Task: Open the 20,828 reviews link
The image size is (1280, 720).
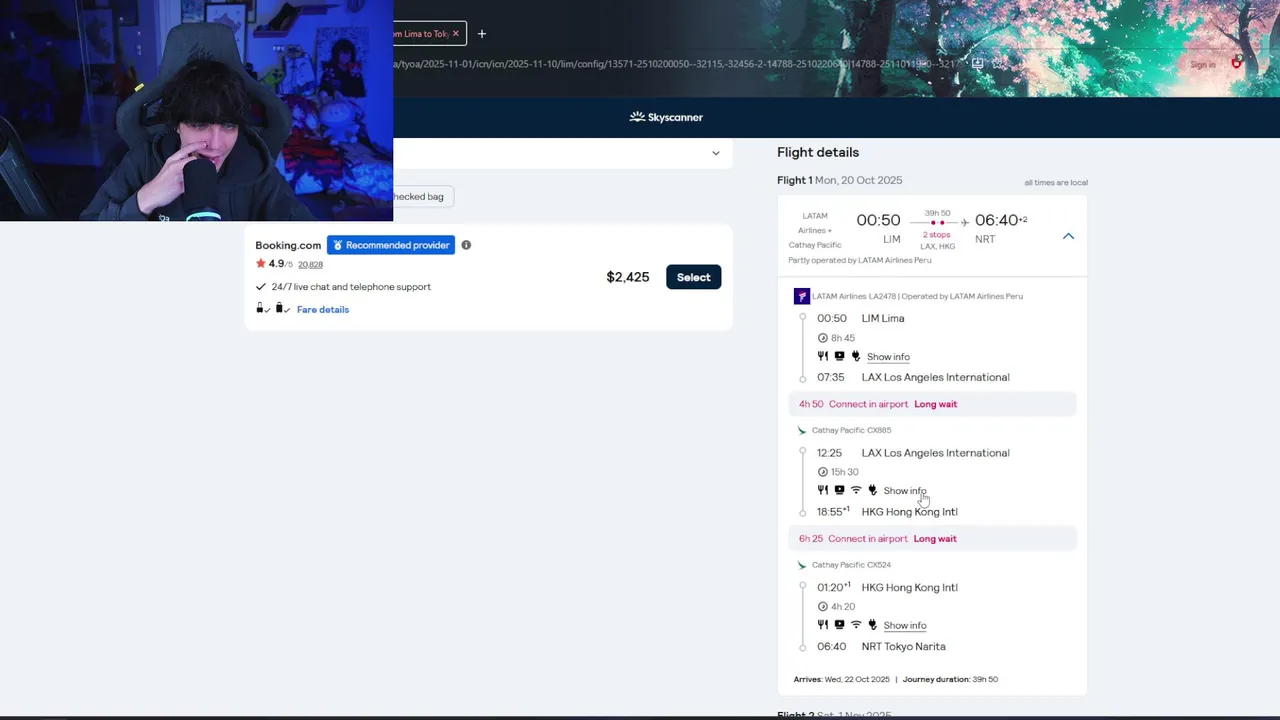Action: pyautogui.click(x=310, y=264)
